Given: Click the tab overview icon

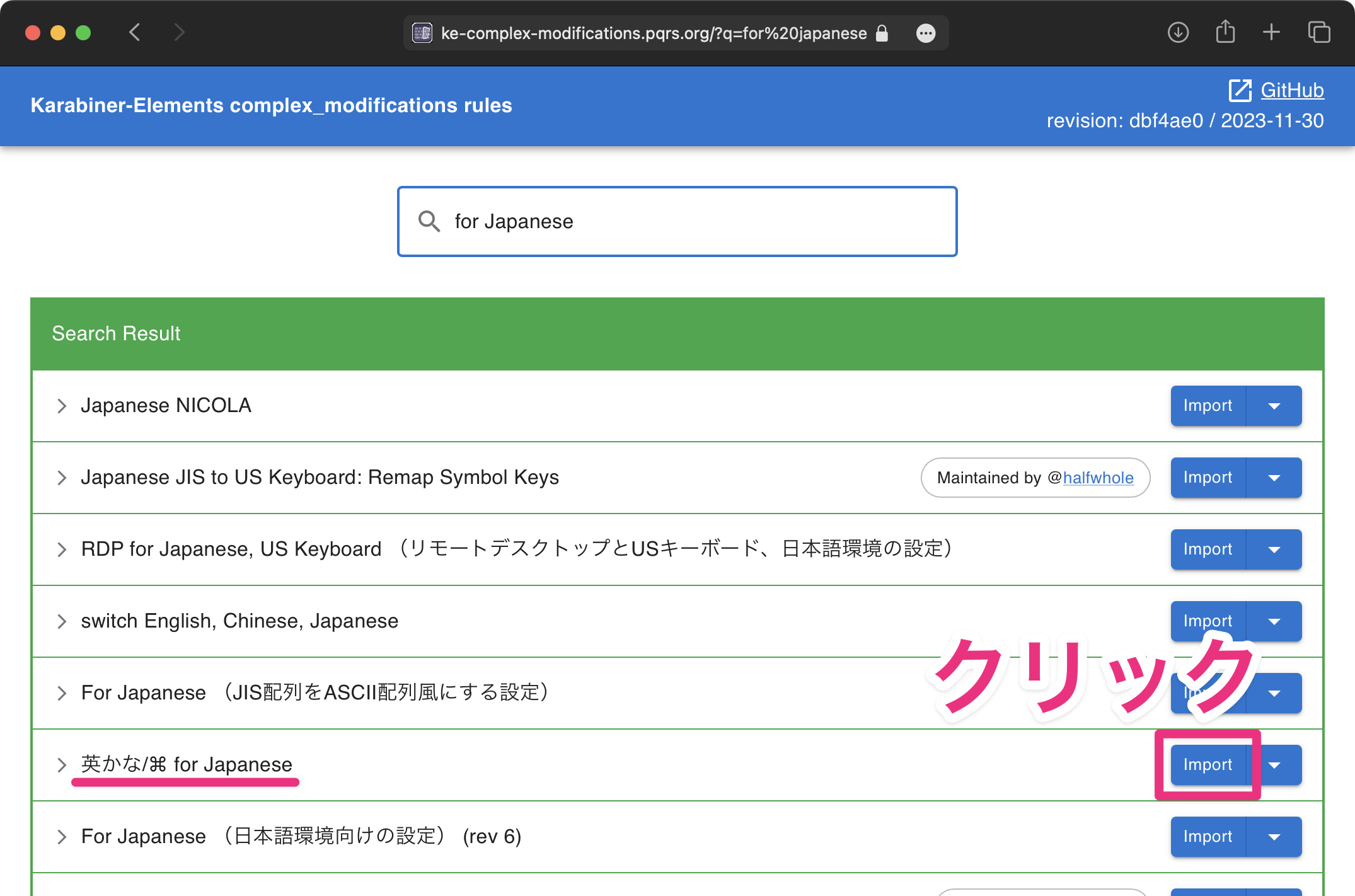Looking at the screenshot, I should click(1318, 32).
